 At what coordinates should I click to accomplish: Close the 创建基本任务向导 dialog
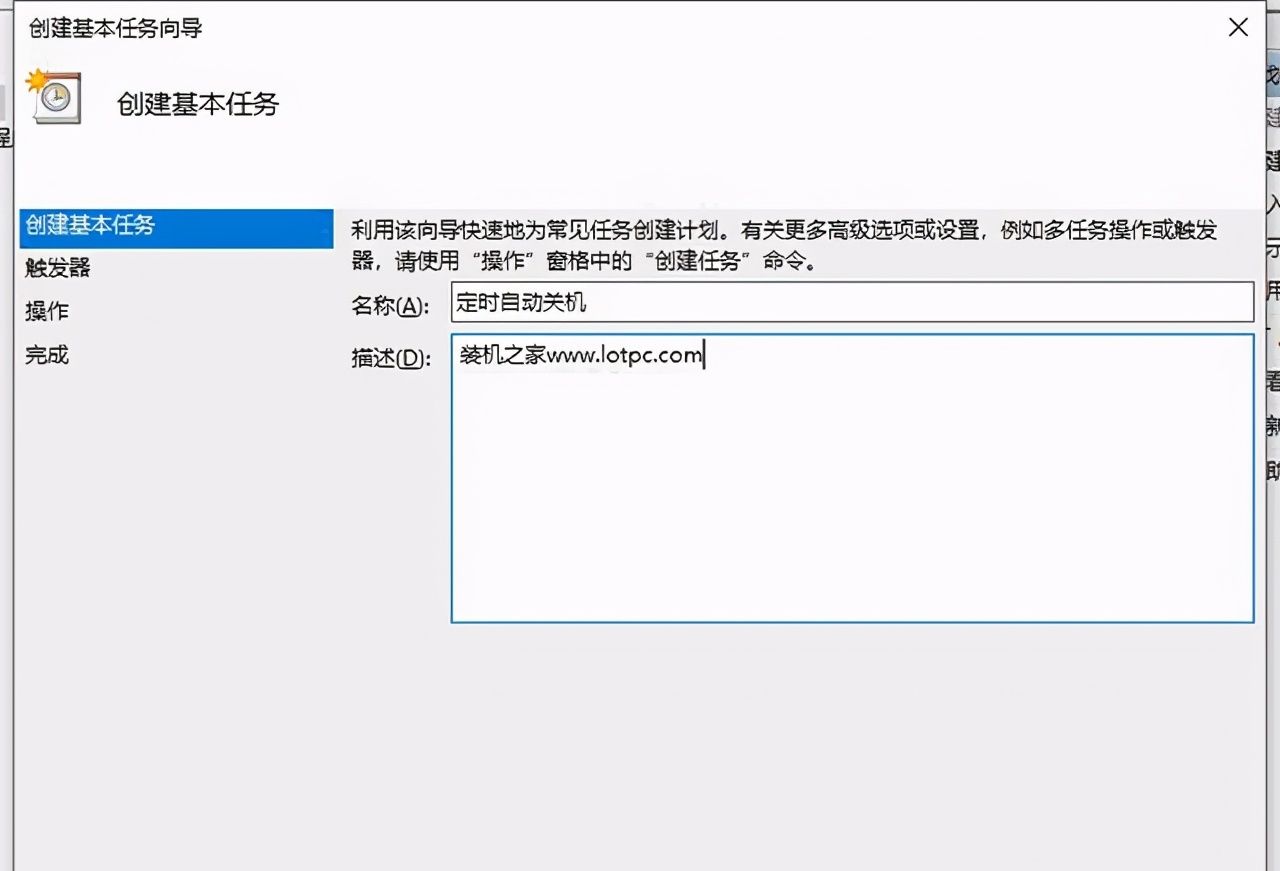click(1238, 28)
